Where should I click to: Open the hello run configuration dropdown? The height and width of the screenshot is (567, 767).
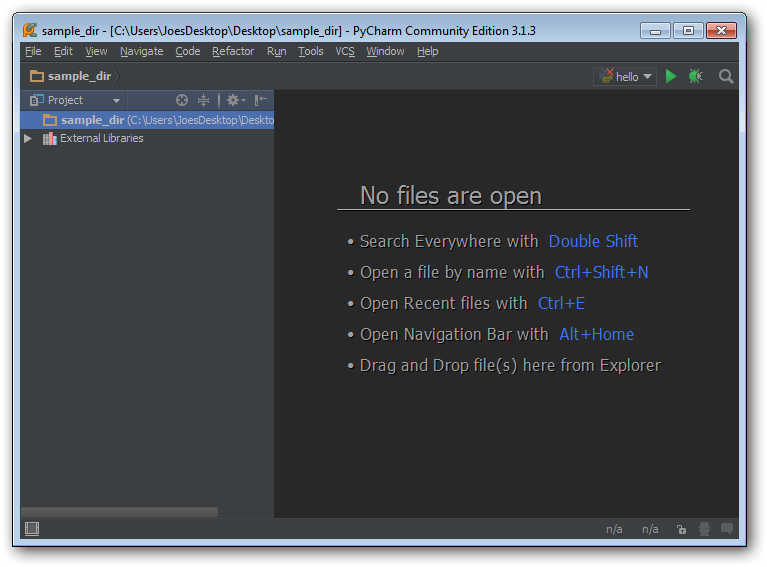coord(625,76)
